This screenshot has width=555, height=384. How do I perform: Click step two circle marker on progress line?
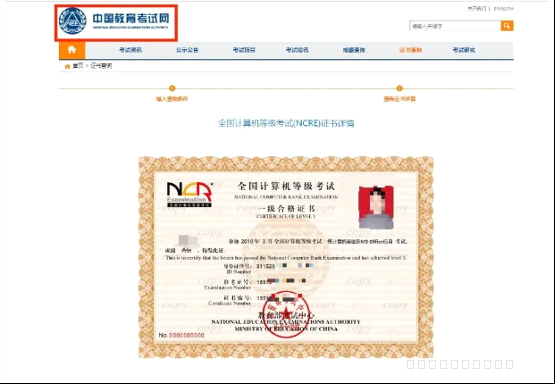pyautogui.click(x=399, y=88)
